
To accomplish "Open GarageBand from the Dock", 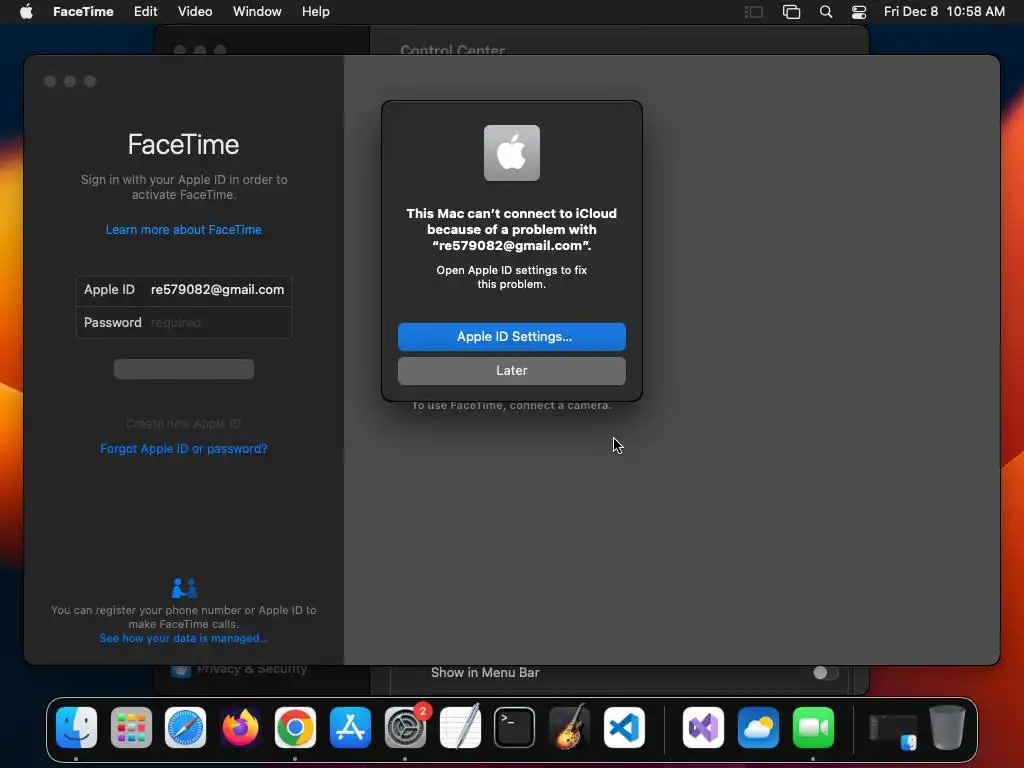I will point(569,727).
